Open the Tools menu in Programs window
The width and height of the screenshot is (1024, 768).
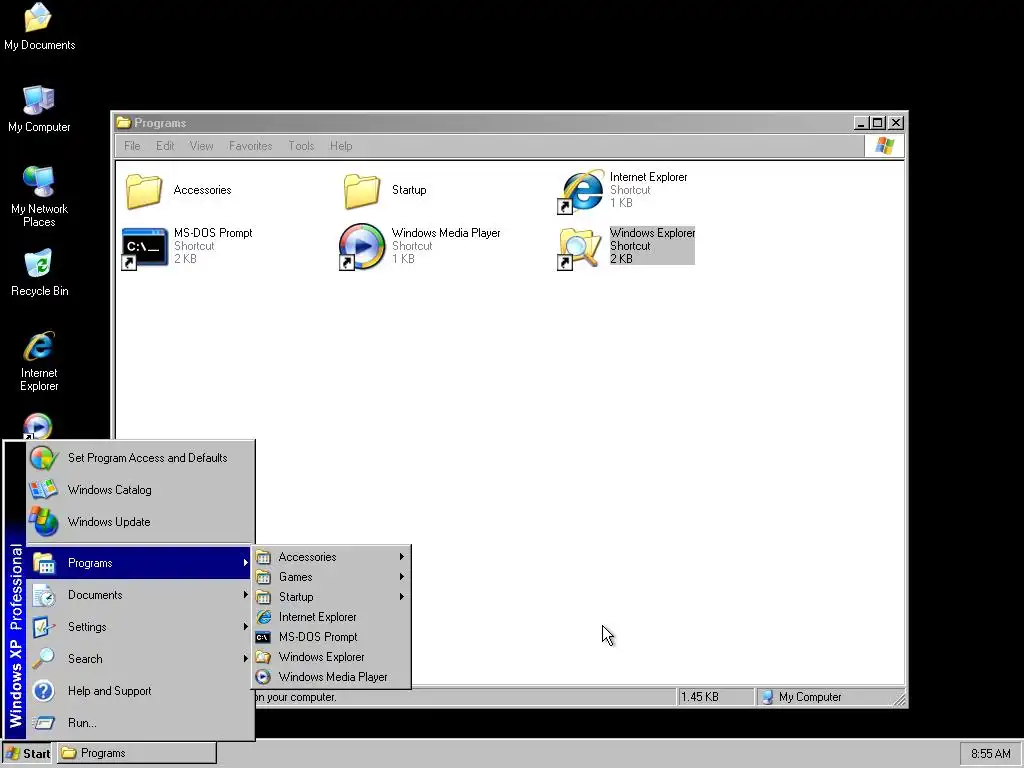[301, 146]
